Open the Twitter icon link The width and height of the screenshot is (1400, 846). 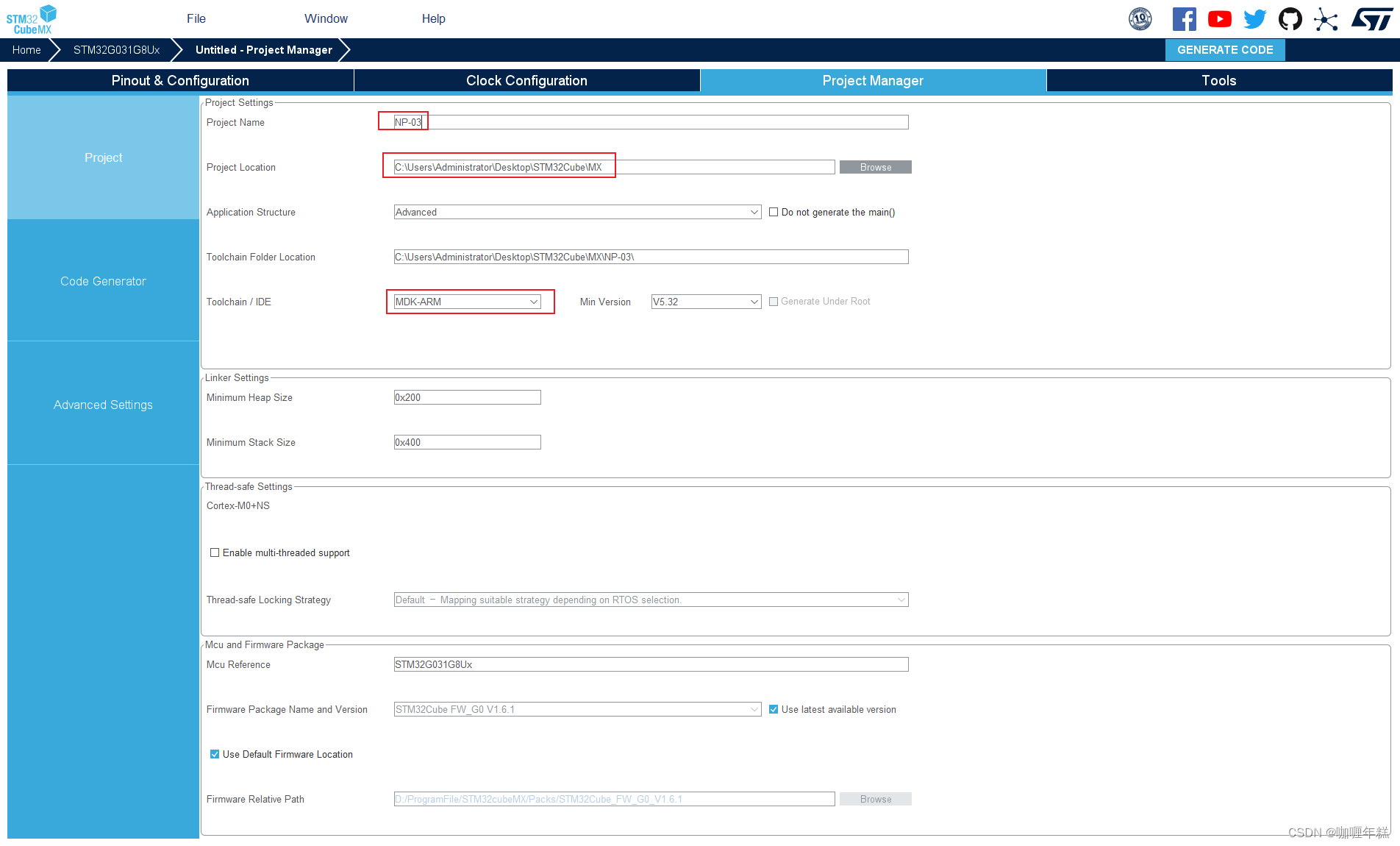pyautogui.click(x=1254, y=19)
